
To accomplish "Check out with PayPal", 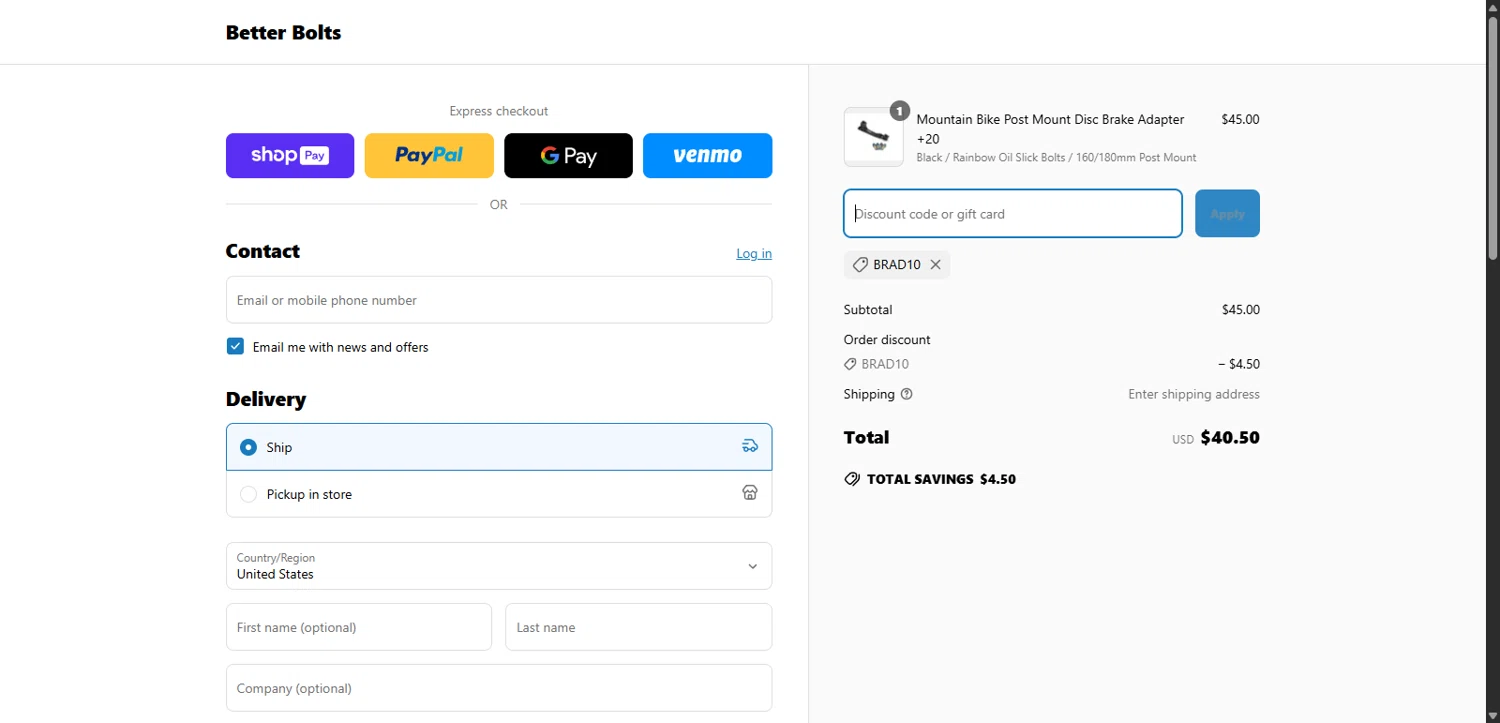I will [429, 156].
